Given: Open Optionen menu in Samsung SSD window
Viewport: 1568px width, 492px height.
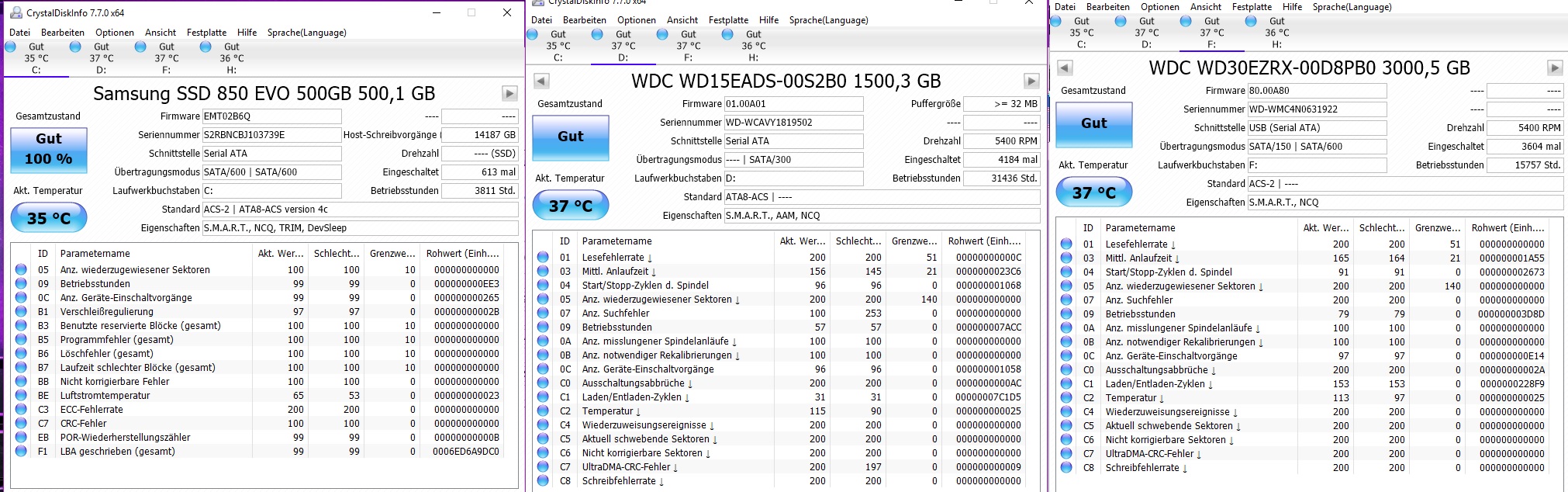Looking at the screenshot, I should tap(115, 33).
